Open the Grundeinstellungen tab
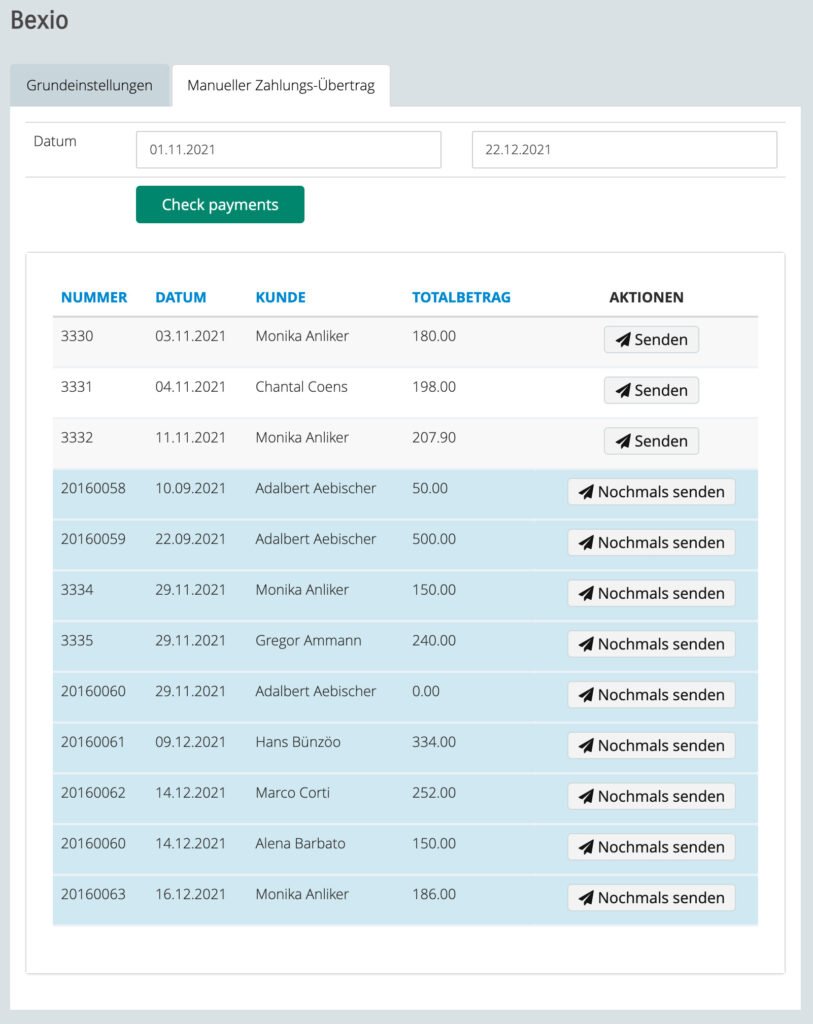The width and height of the screenshot is (813, 1024). 89,86
